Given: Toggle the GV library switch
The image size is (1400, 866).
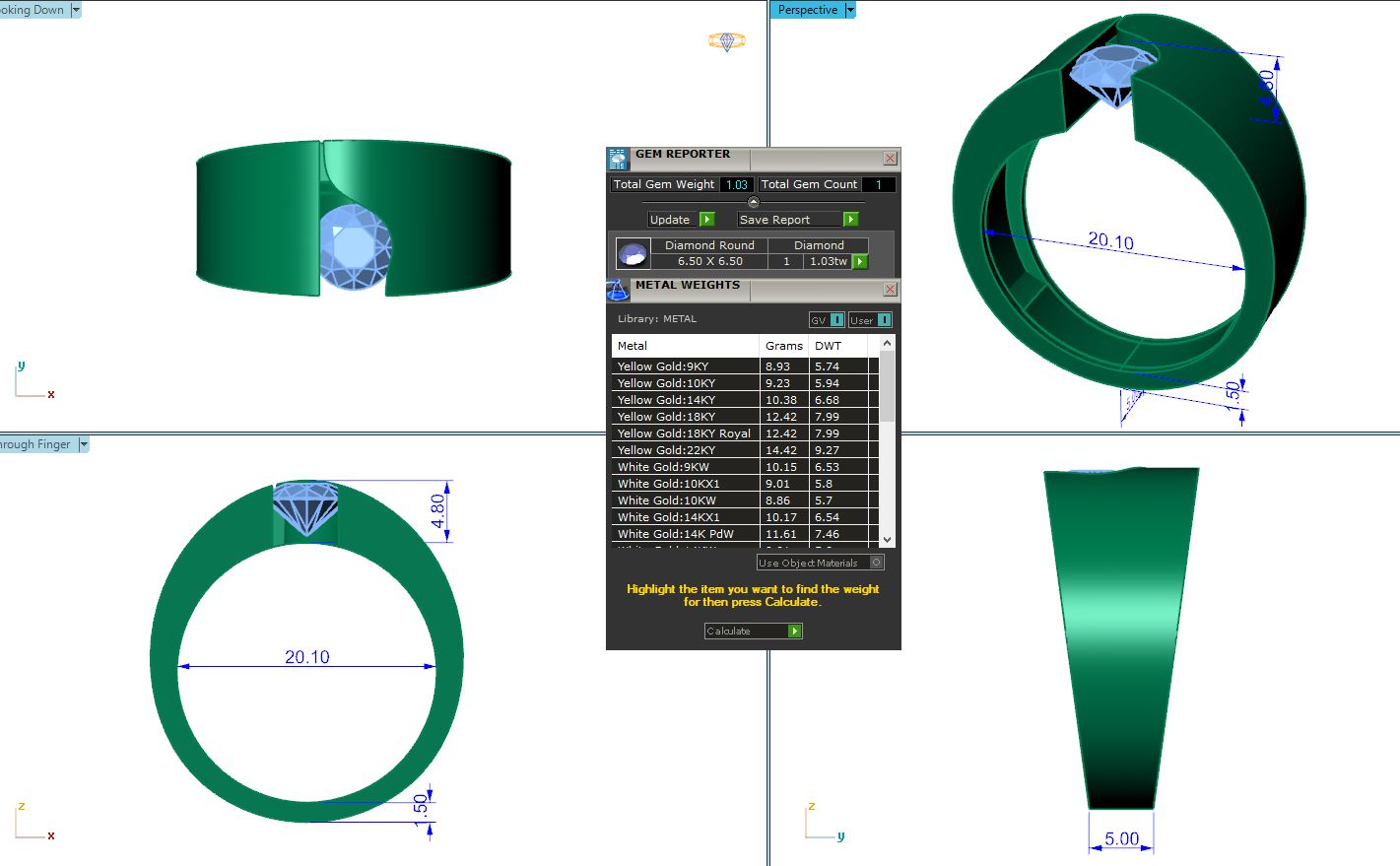Looking at the screenshot, I should pos(836,320).
